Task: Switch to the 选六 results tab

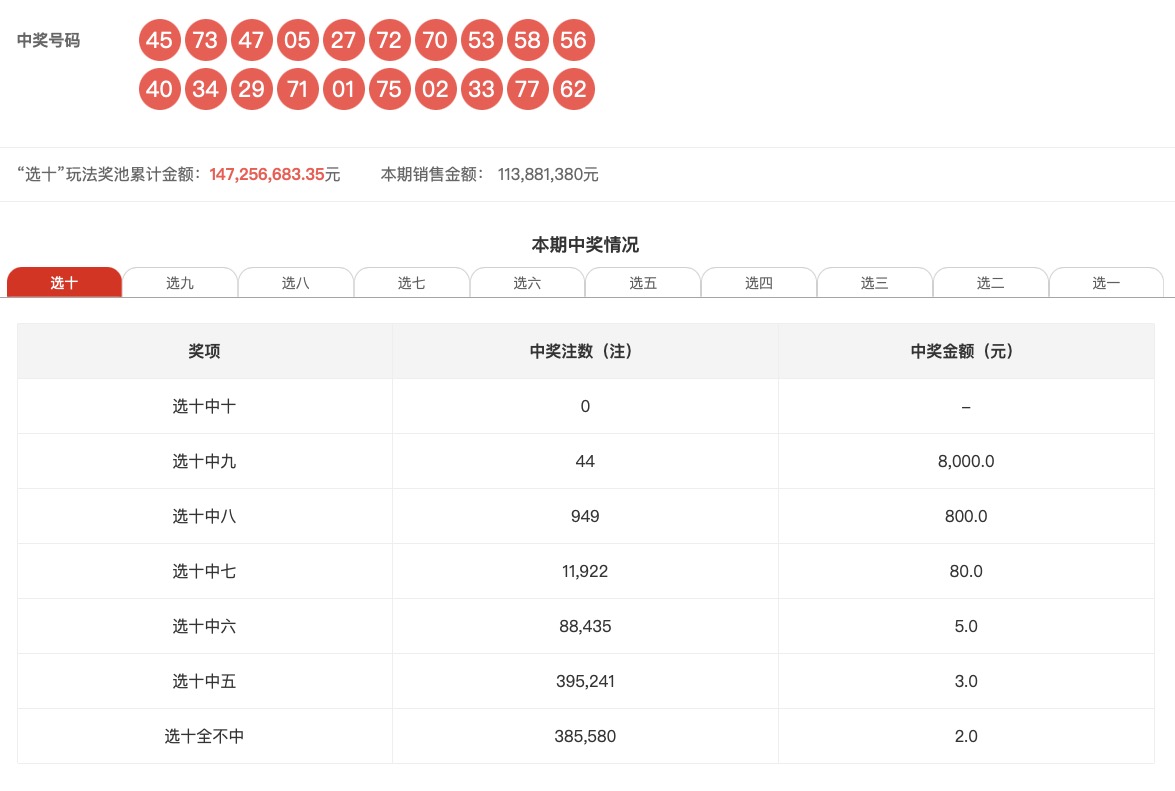Action: click(527, 283)
